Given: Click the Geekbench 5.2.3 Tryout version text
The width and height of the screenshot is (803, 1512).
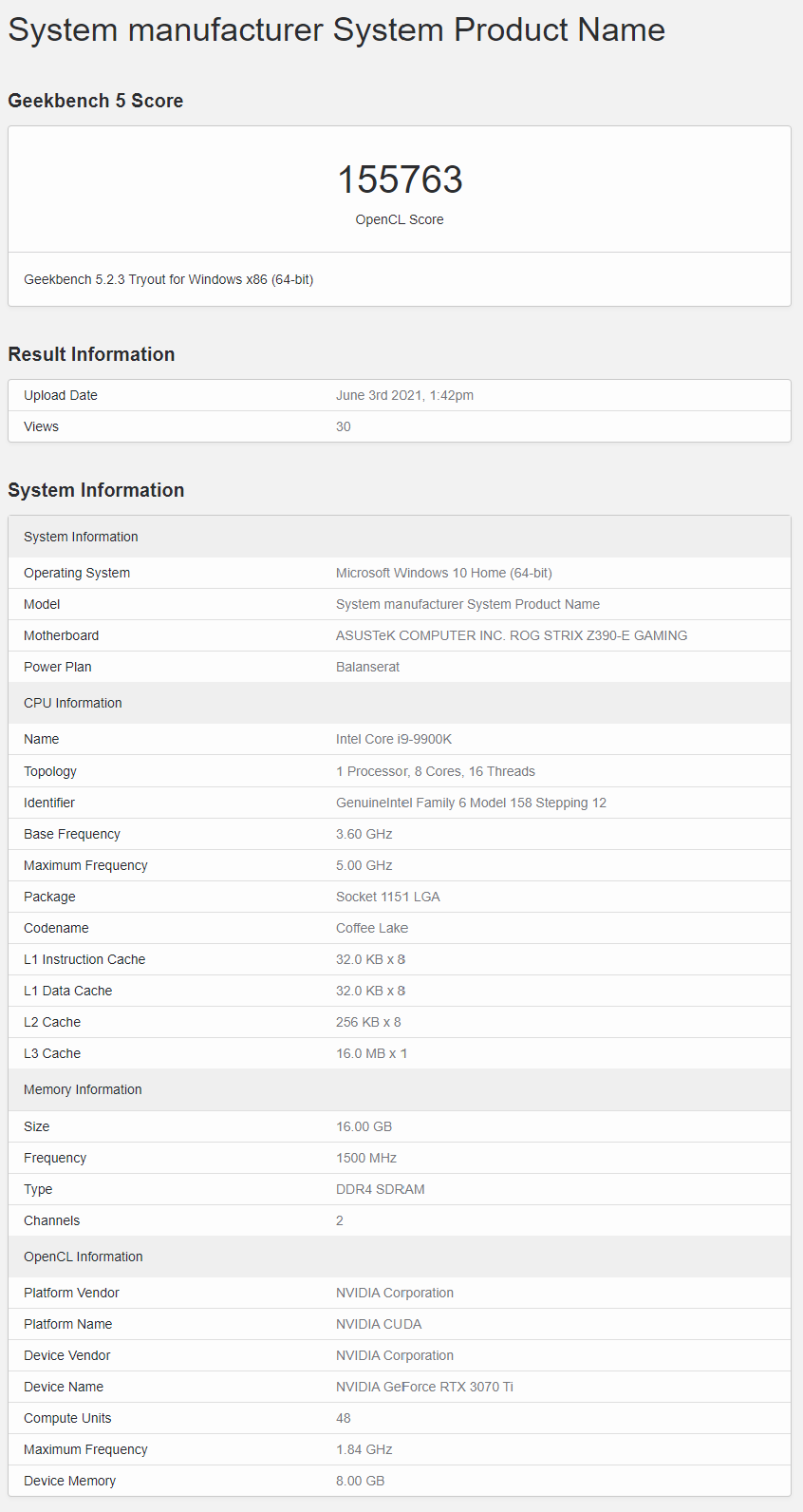Looking at the screenshot, I should click(168, 279).
